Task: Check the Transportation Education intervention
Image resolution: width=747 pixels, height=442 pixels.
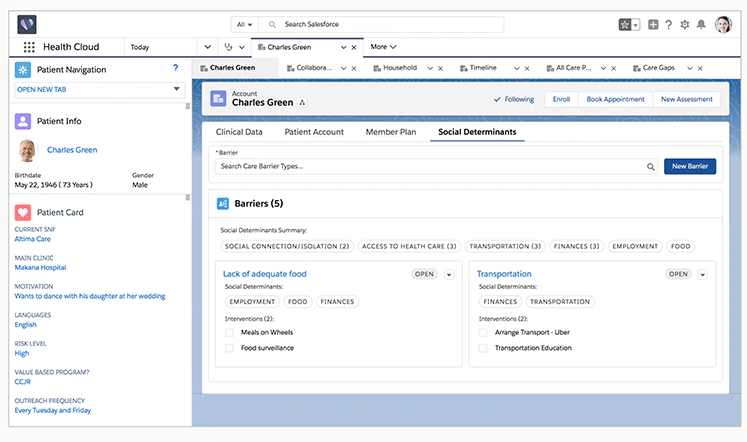Action: click(x=483, y=348)
